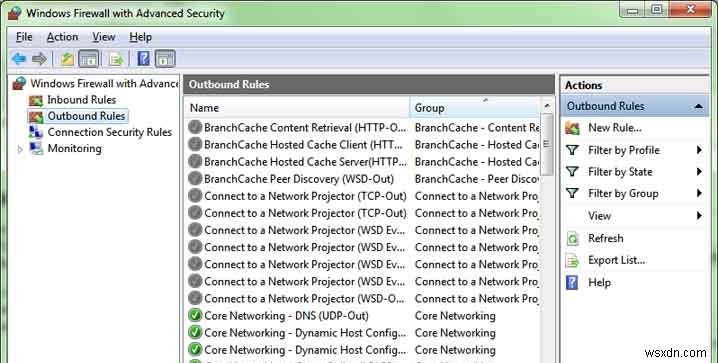Click Filter by State action text
The height and width of the screenshot is (363, 718).
pyautogui.click(x=620, y=172)
